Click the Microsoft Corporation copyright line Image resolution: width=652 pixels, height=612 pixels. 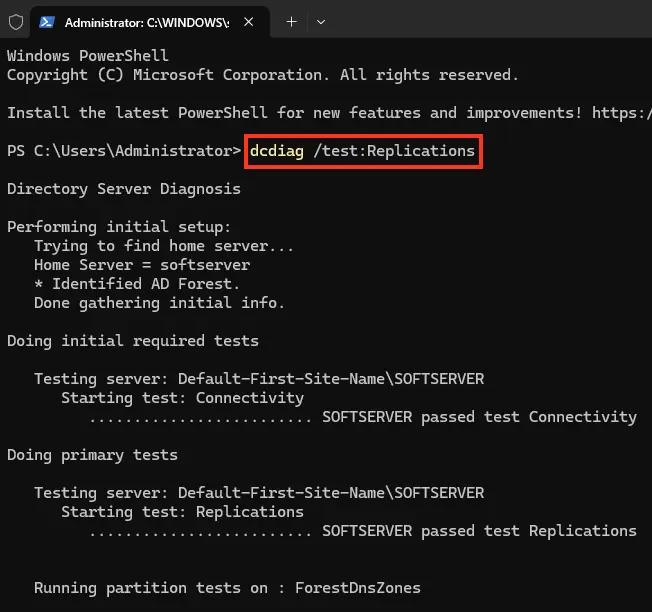pyautogui.click(x=262, y=75)
